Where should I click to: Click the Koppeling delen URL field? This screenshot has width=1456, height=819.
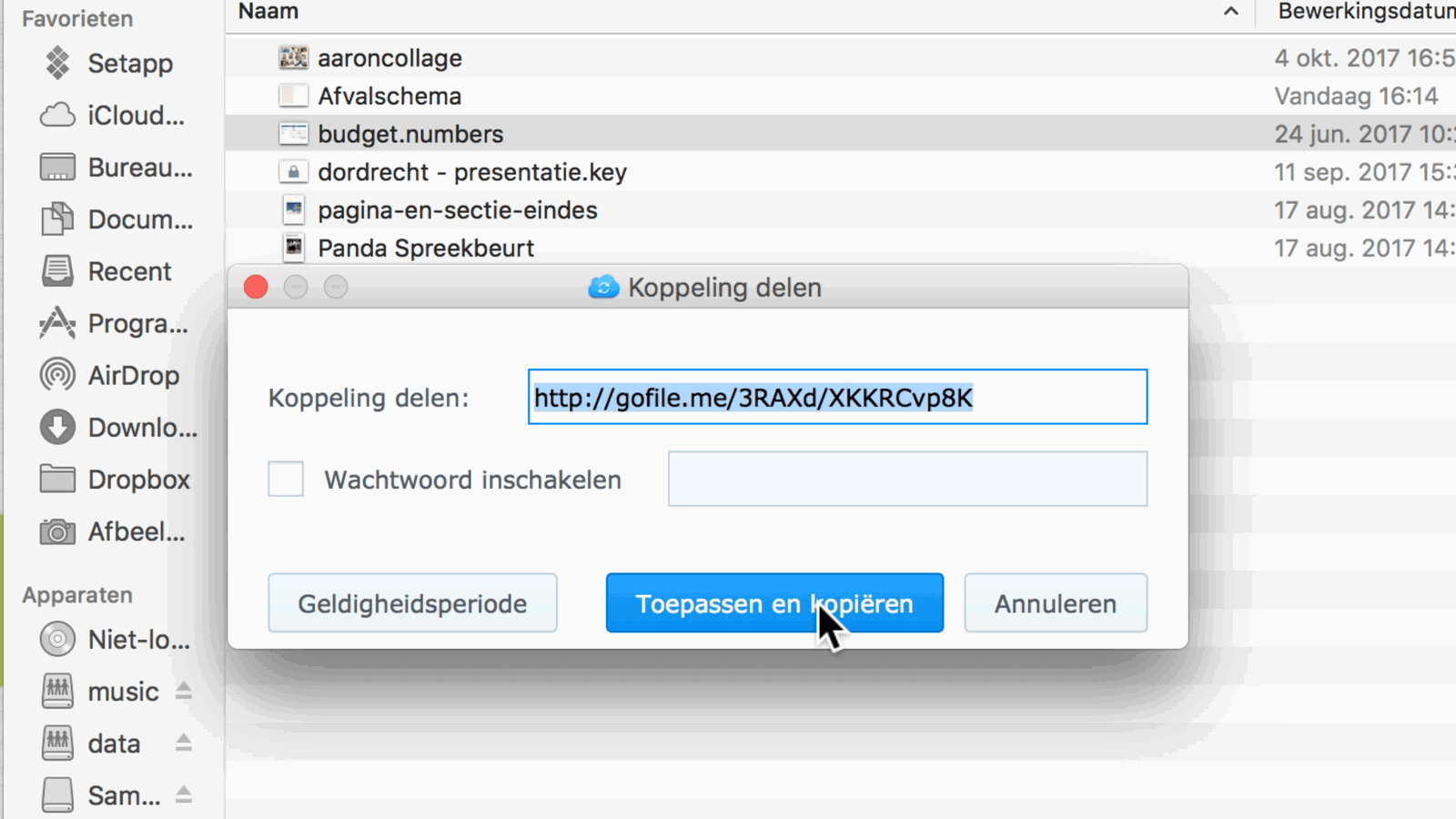837,397
